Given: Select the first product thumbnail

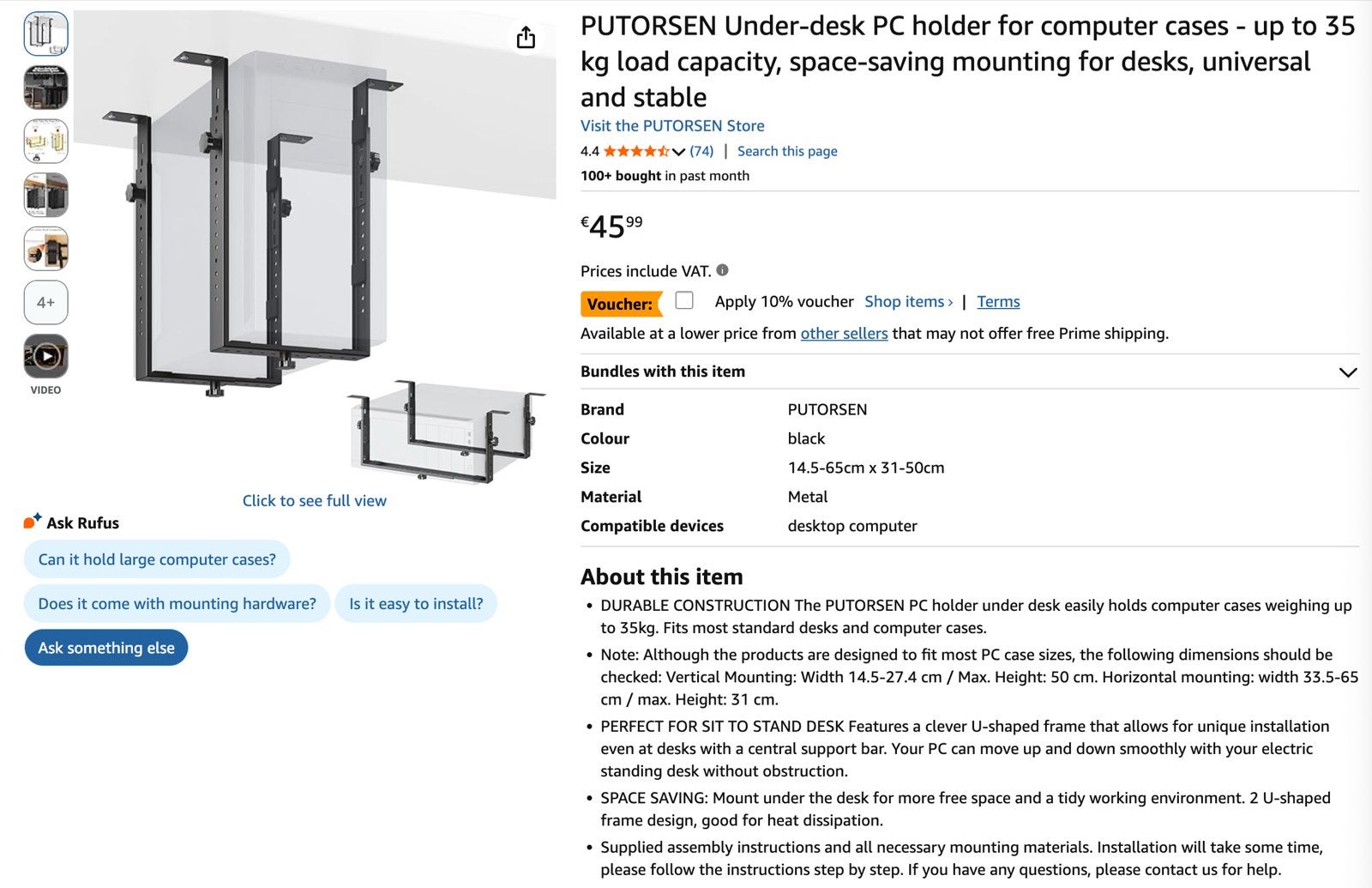Looking at the screenshot, I should click(x=45, y=34).
